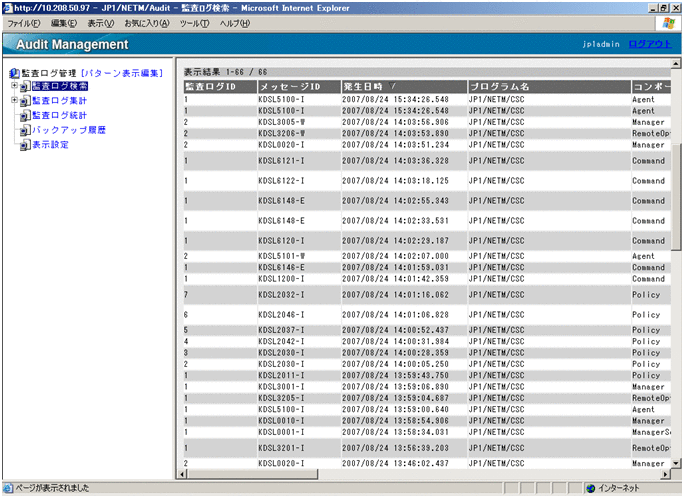685x499 pixels.
Task: Sort by the メッセージID column header
Action: pos(289,87)
